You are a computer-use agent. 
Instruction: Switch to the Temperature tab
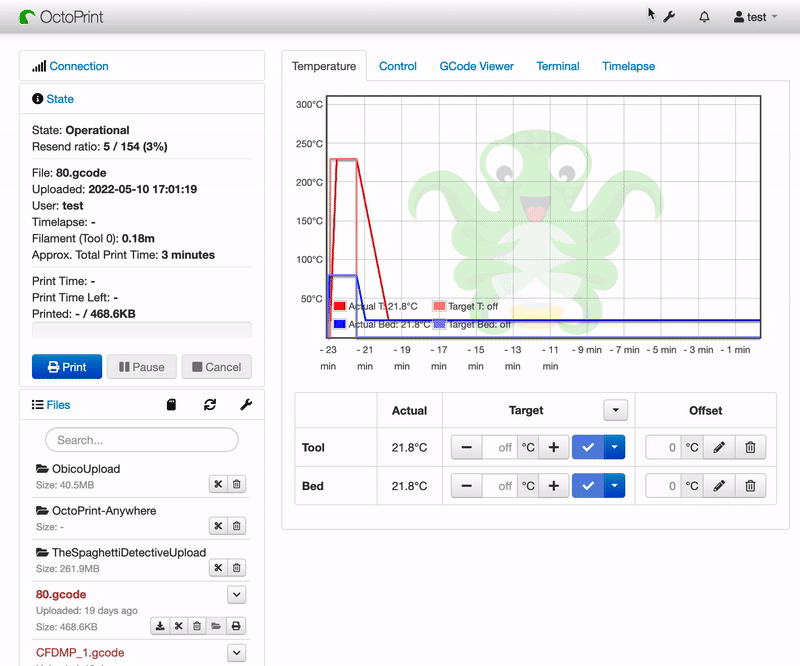(324, 66)
